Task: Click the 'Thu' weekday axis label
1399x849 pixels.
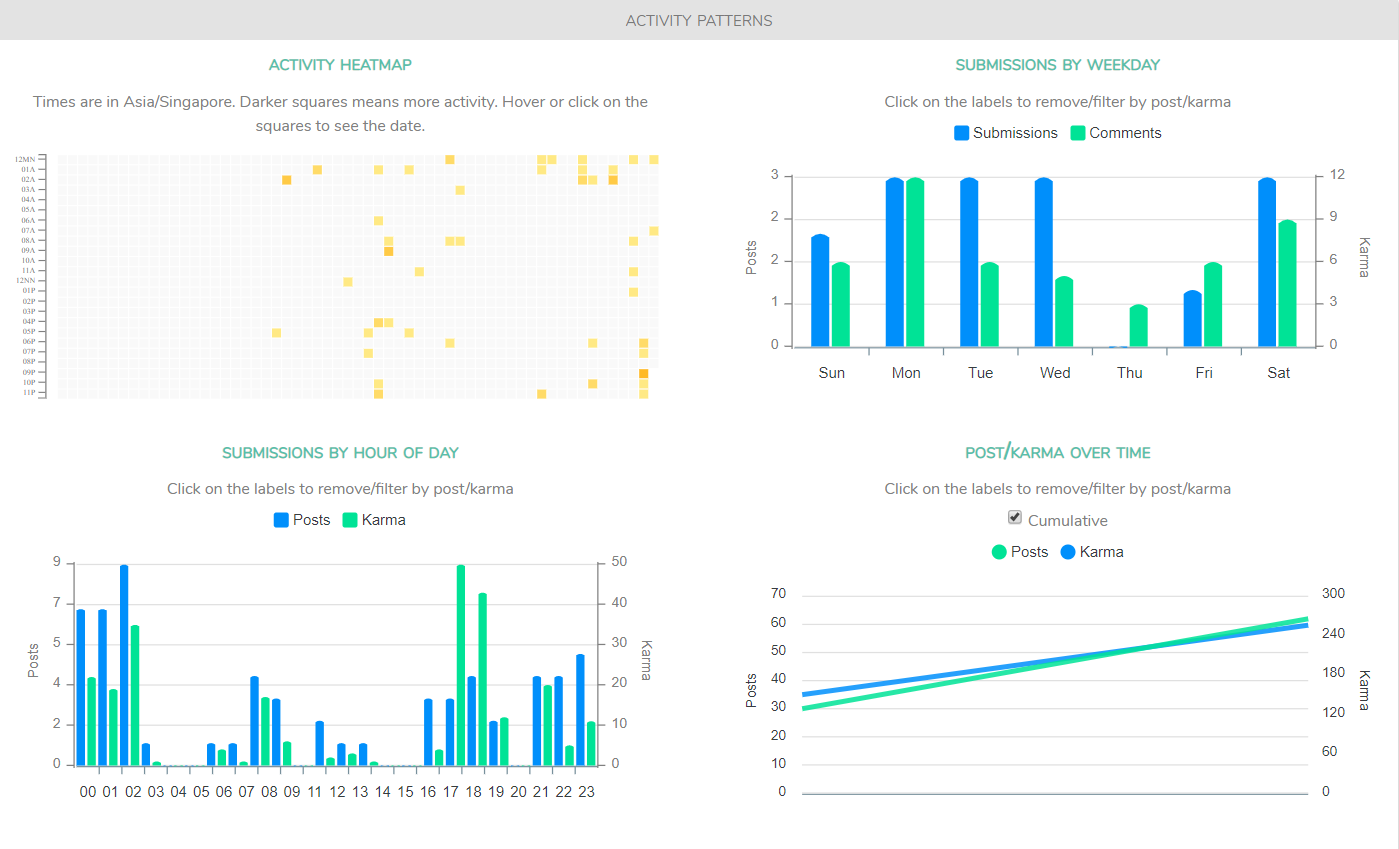Action: [x=1130, y=373]
